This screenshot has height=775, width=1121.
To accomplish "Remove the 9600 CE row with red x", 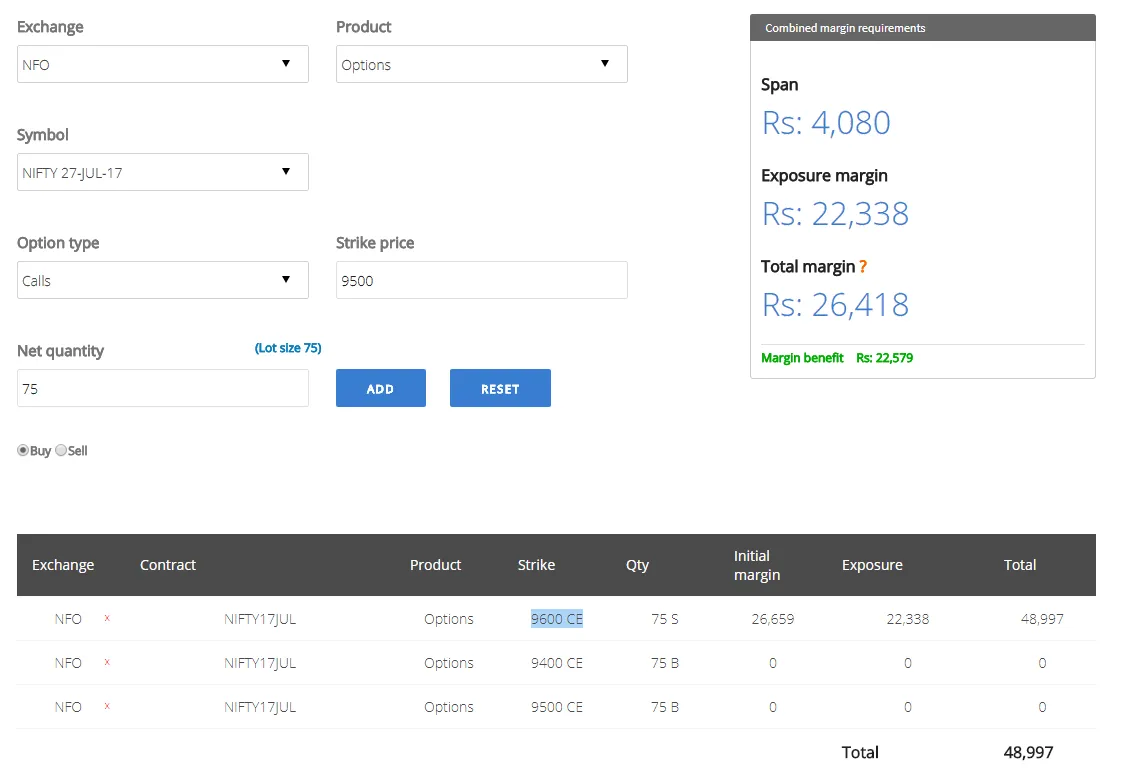I will coord(107,619).
